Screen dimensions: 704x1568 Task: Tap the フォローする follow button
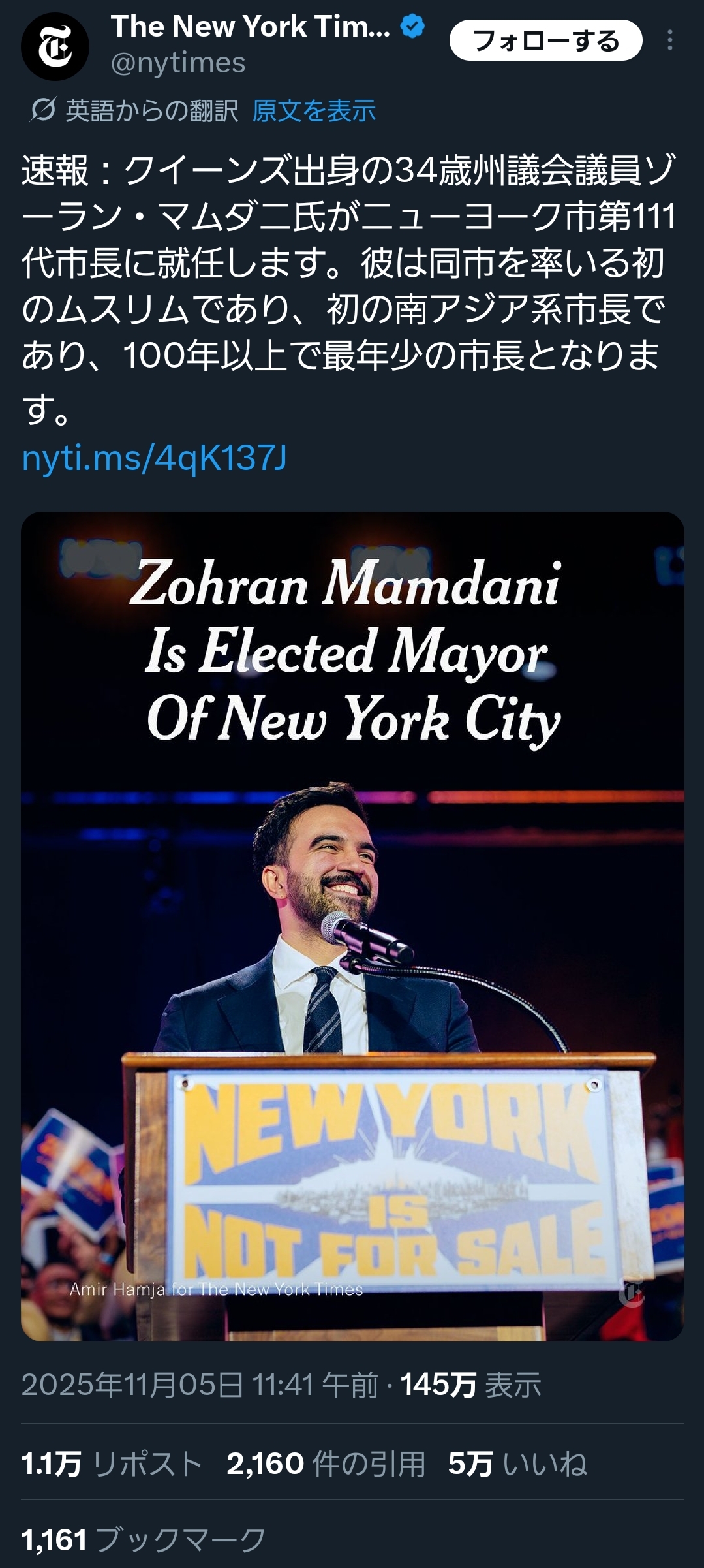(x=545, y=40)
